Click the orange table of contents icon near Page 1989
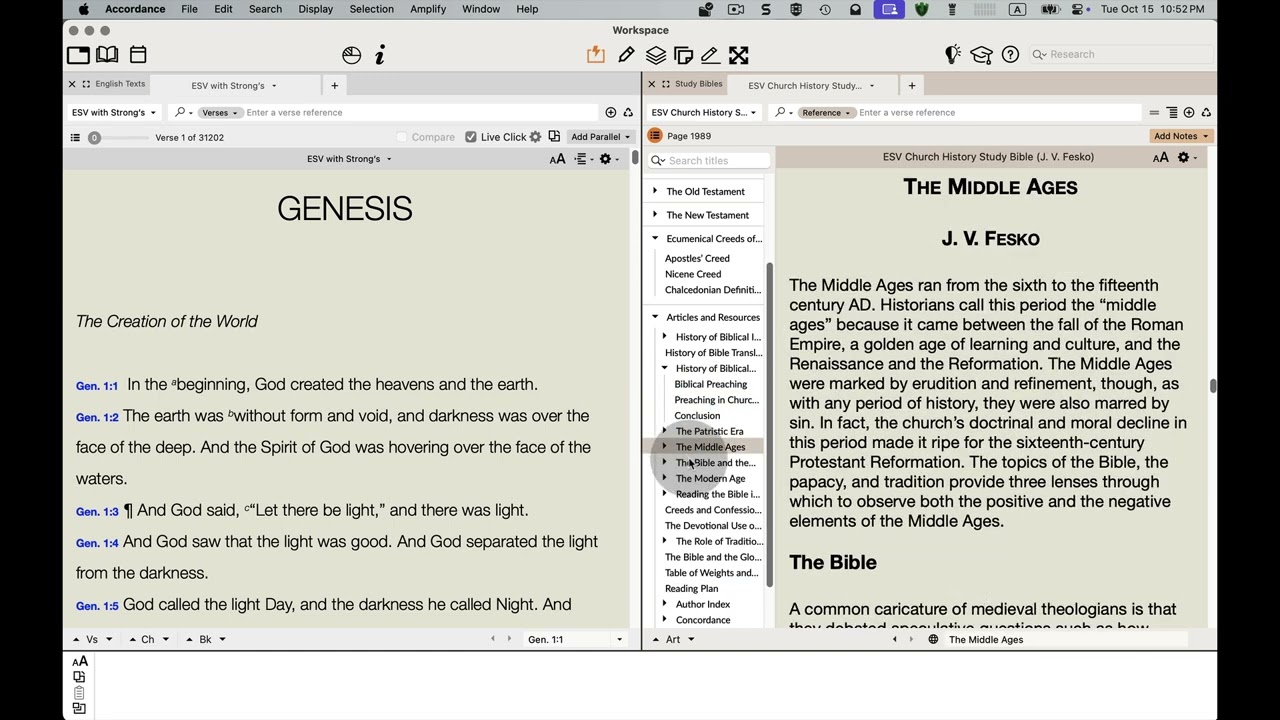 tap(655, 136)
